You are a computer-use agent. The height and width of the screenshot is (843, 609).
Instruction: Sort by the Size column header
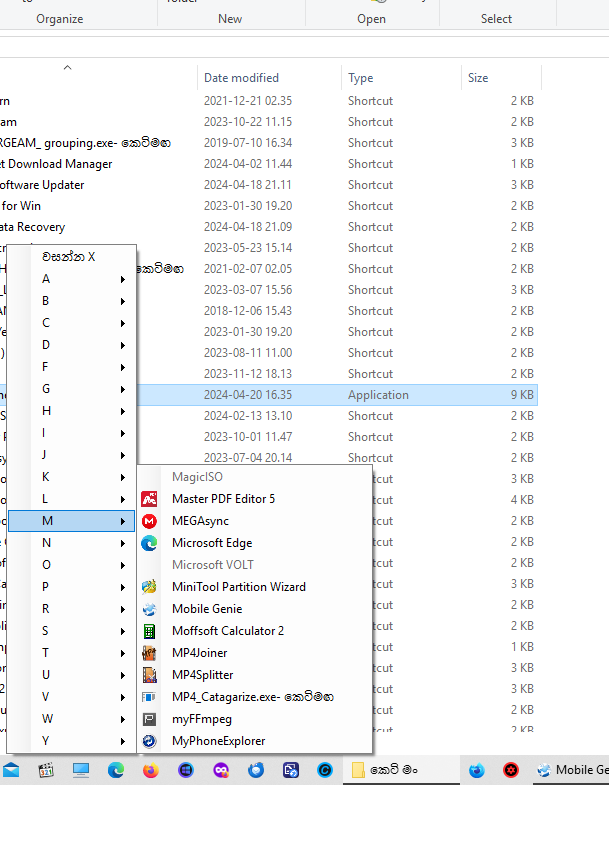pyautogui.click(x=501, y=78)
